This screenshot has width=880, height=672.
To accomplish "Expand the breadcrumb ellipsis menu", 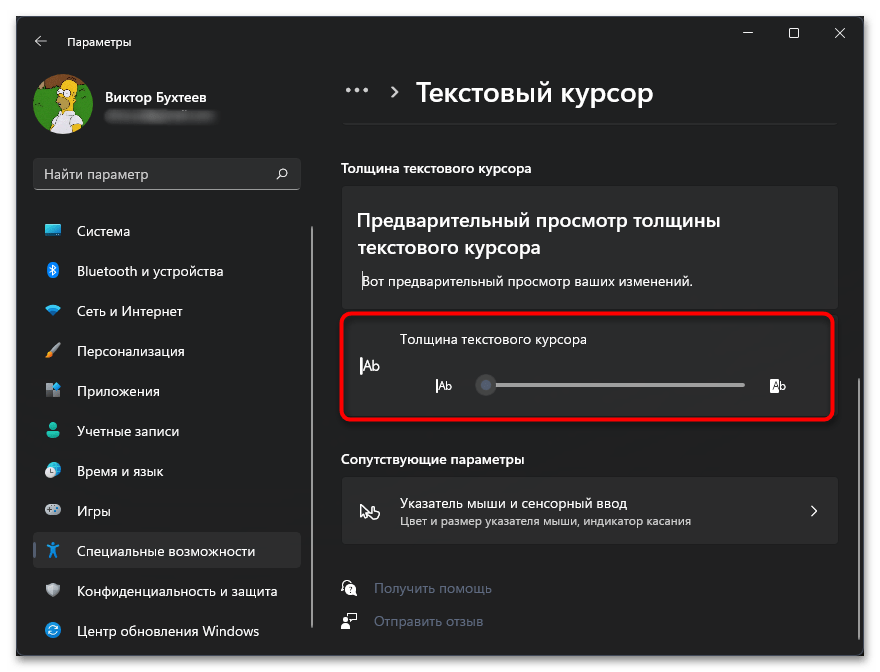I will [357, 91].
